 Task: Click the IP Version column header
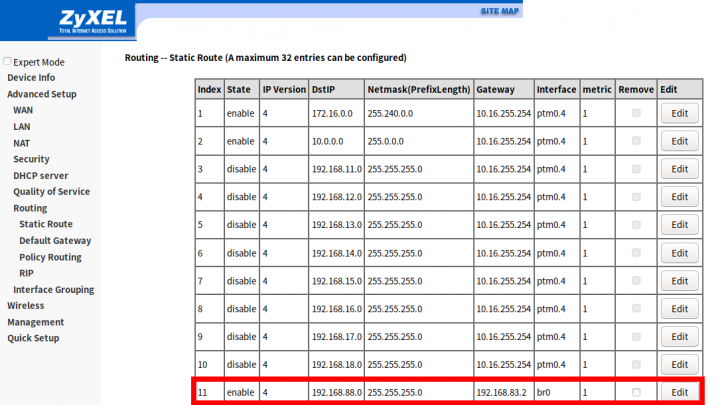coord(284,90)
